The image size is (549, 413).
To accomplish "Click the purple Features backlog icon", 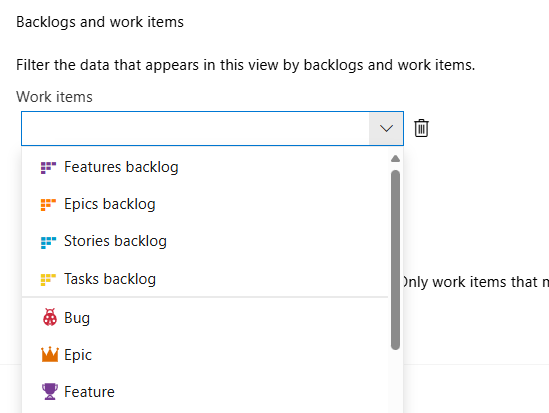I will [48, 168].
